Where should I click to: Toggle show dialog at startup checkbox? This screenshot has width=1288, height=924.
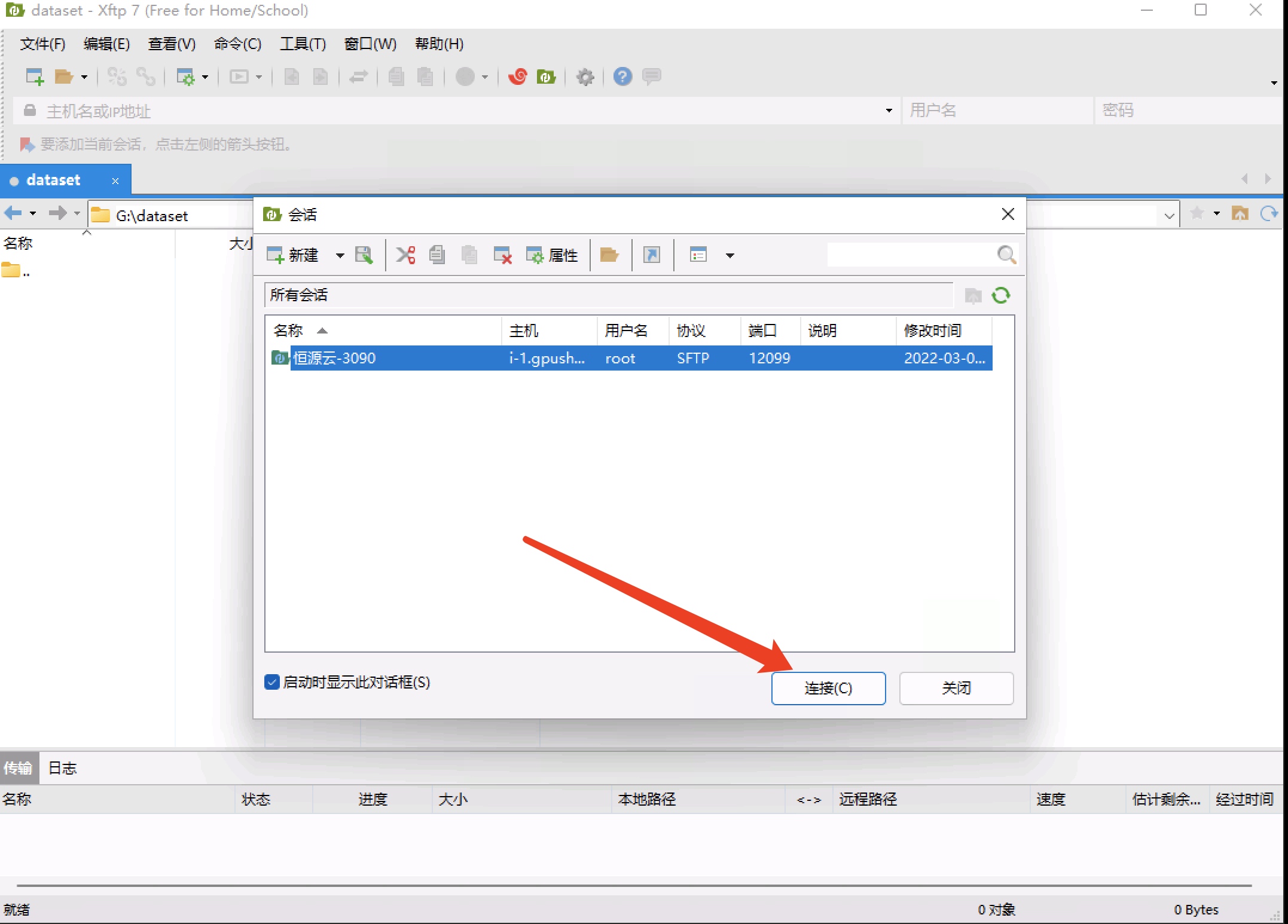tap(272, 682)
